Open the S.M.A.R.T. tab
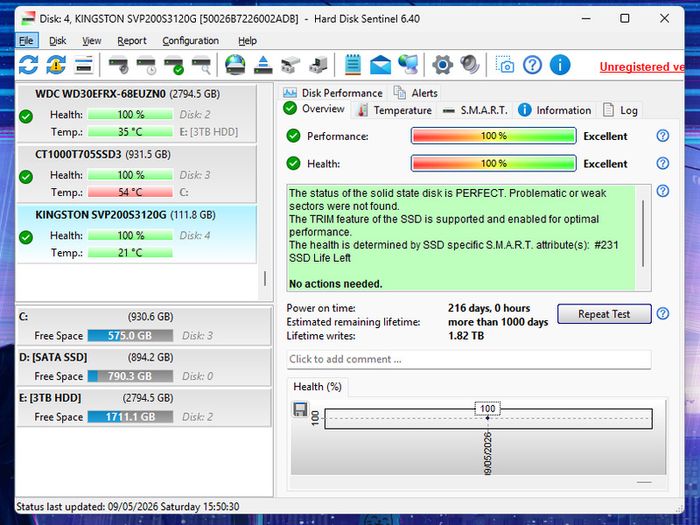The image size is (700, 525). 475,110
